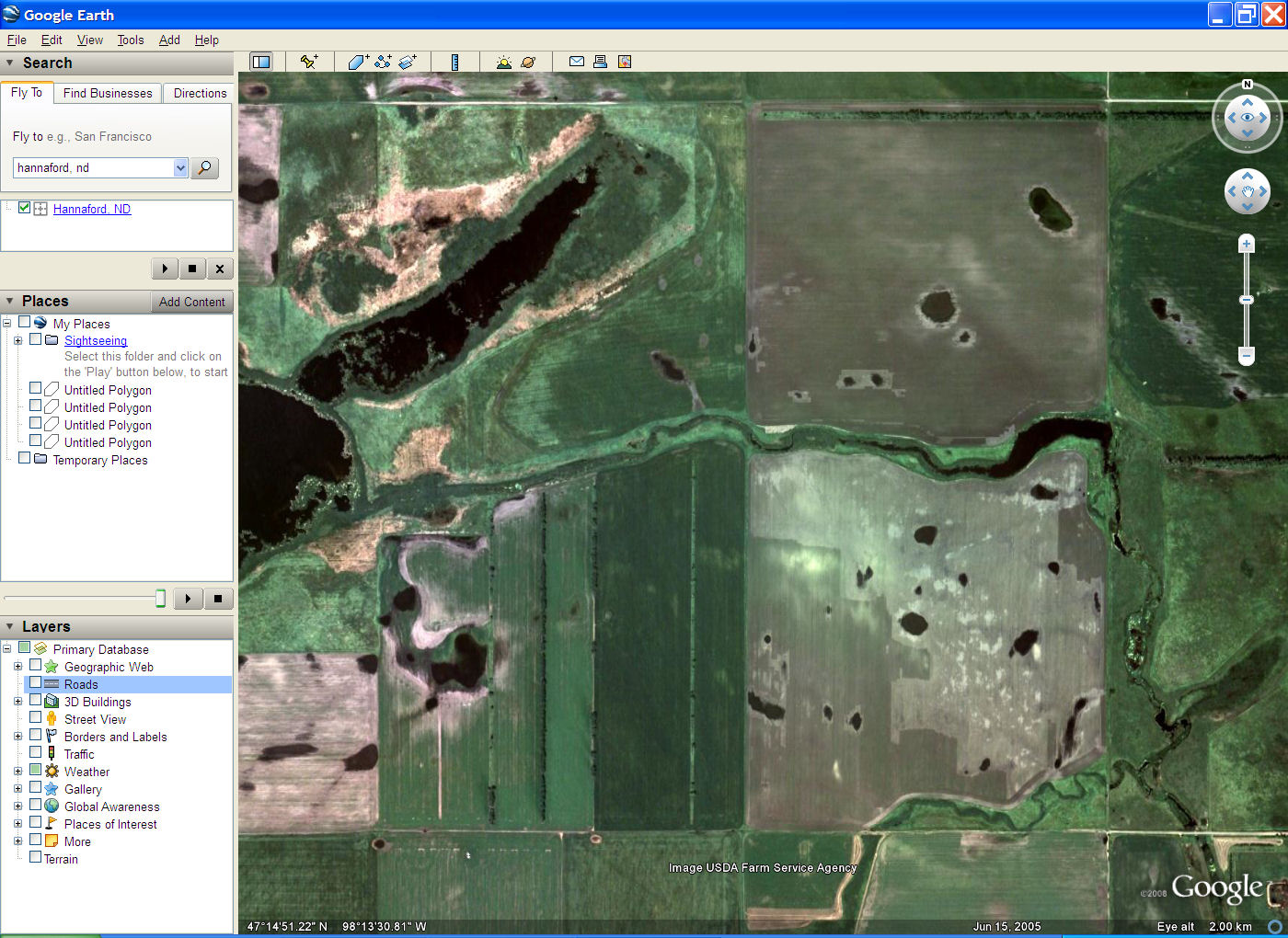Select the Global Awareness layer row
The width and height of the screenshot is (1288, 938).
(x=111, y=806)
